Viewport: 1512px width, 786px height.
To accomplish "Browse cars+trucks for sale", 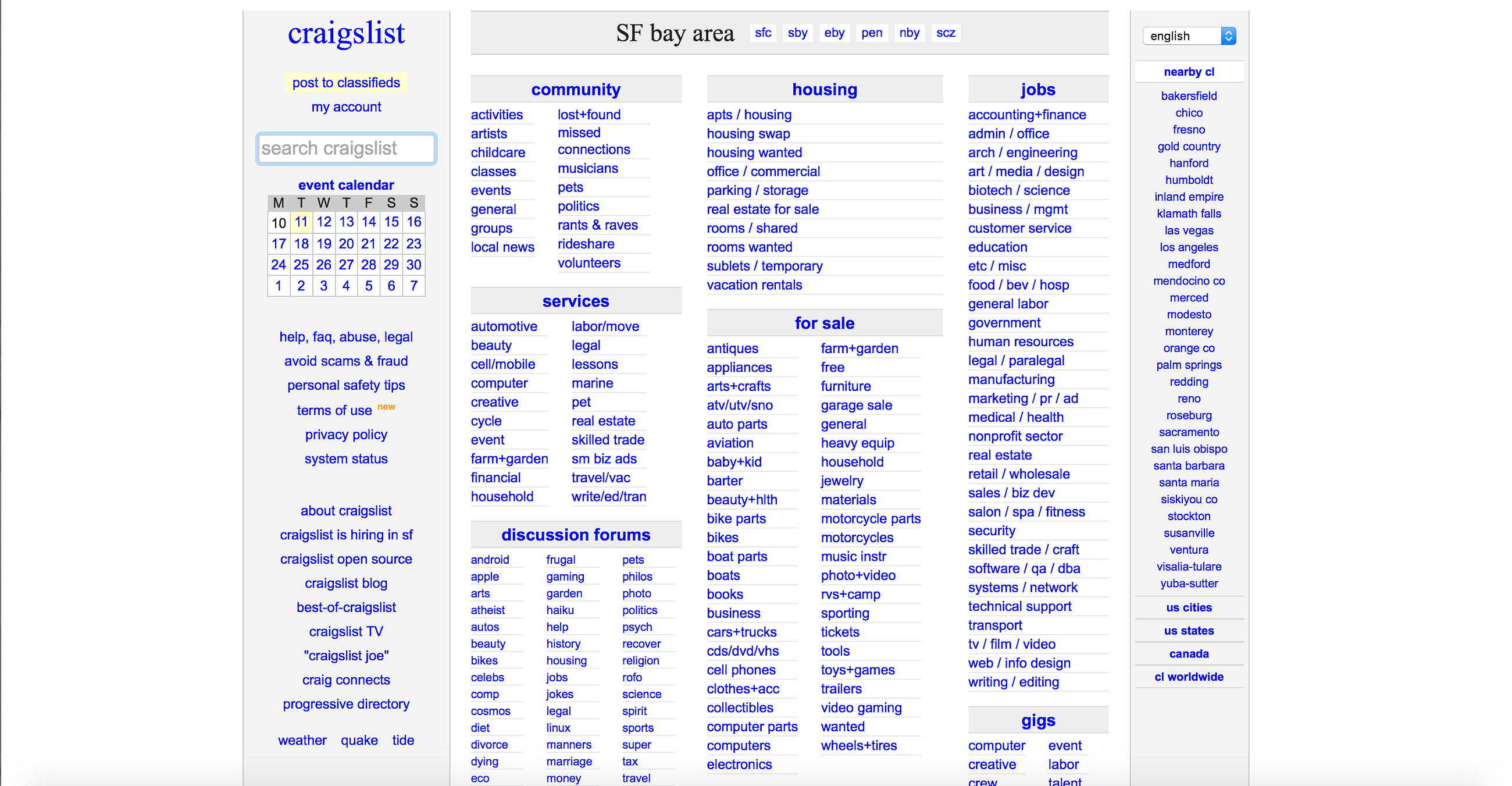I will click(x=741, y=632).
